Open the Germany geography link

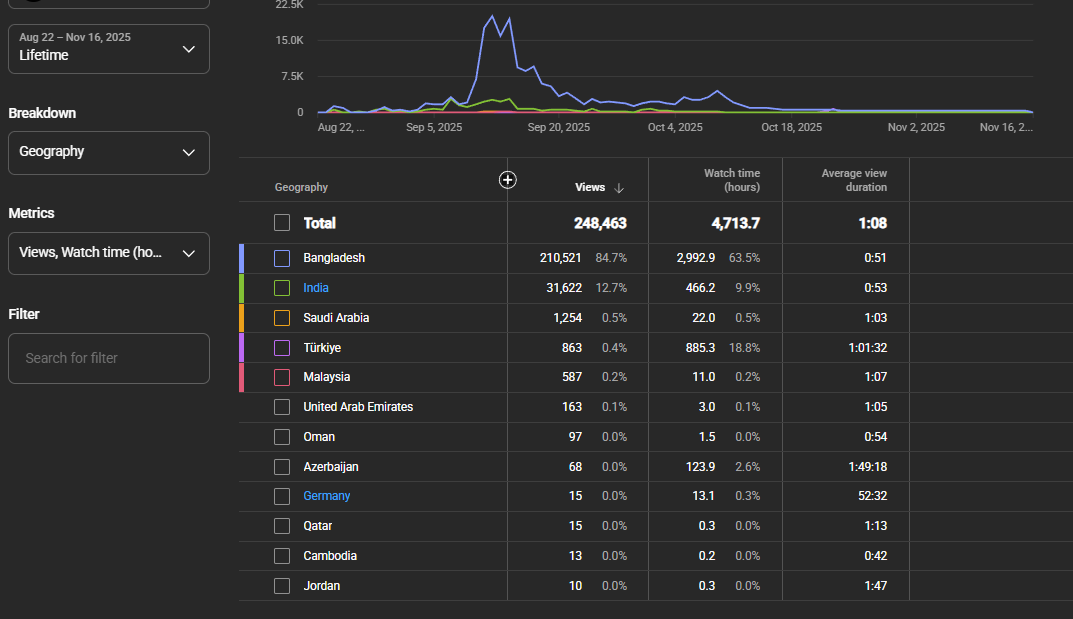pos(326,496)
